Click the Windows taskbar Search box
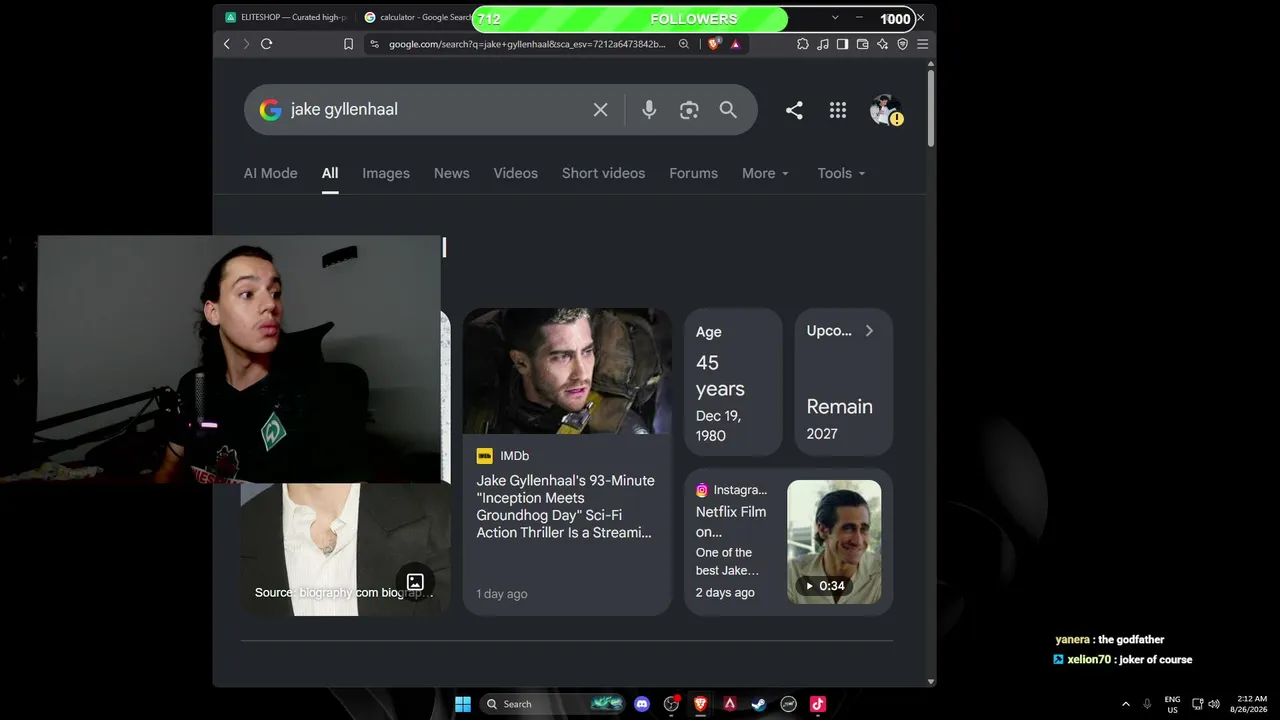The width and height of the screenshot is (1280, 720). [552, 704]
